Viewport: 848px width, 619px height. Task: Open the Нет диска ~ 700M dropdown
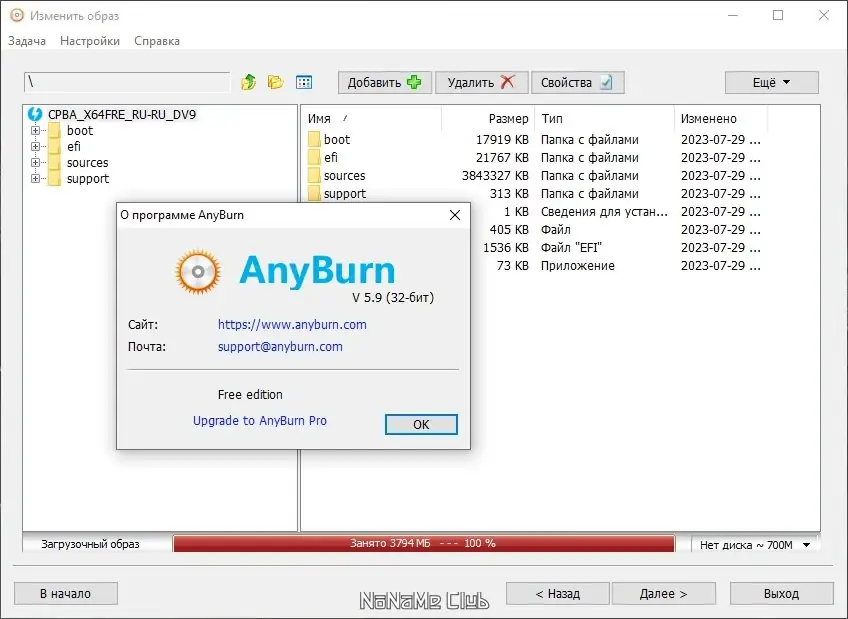click(x=755, y=544)
